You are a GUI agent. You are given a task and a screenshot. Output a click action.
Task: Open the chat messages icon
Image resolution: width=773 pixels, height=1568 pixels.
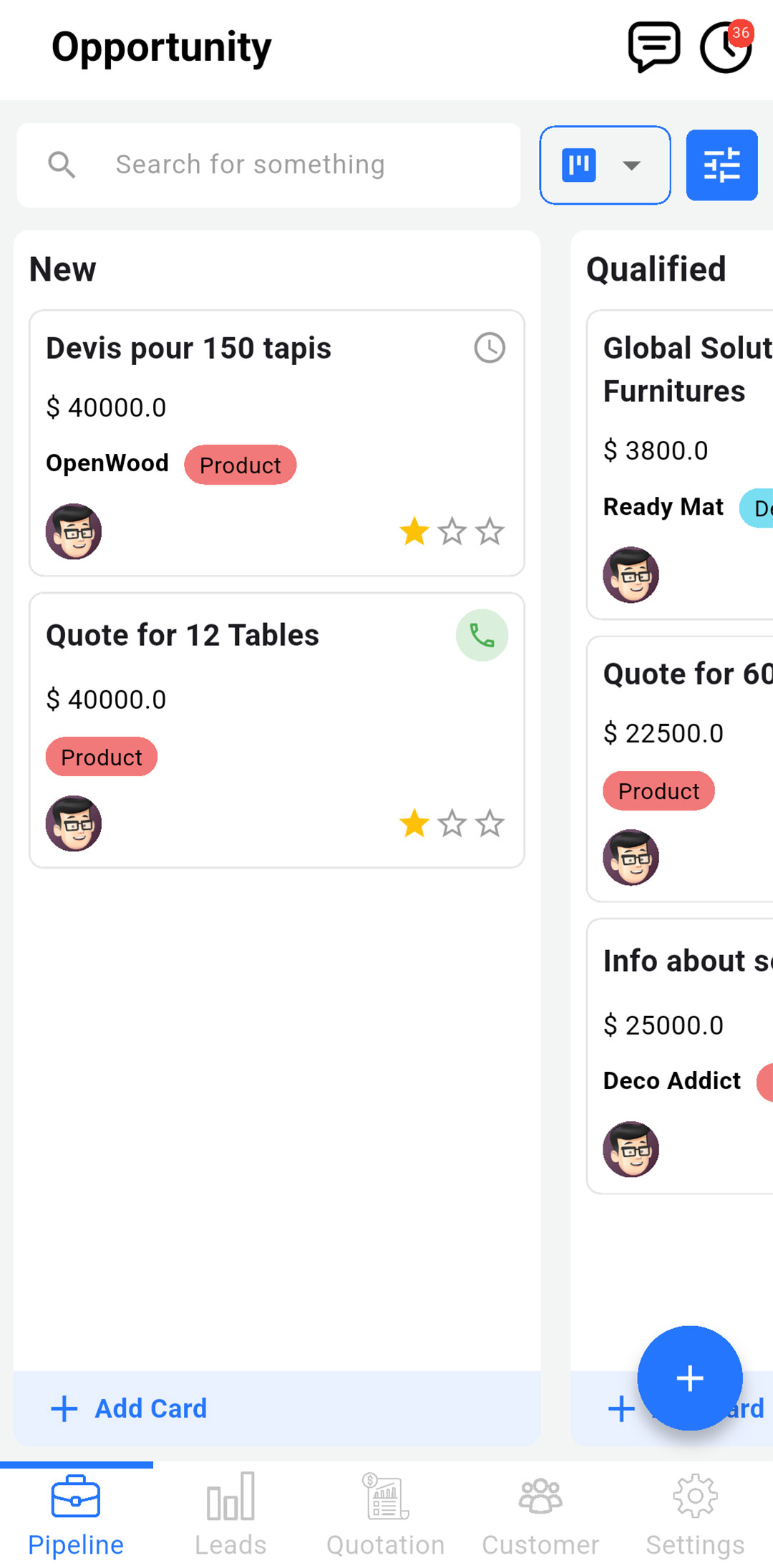click(x=653, y=47)
